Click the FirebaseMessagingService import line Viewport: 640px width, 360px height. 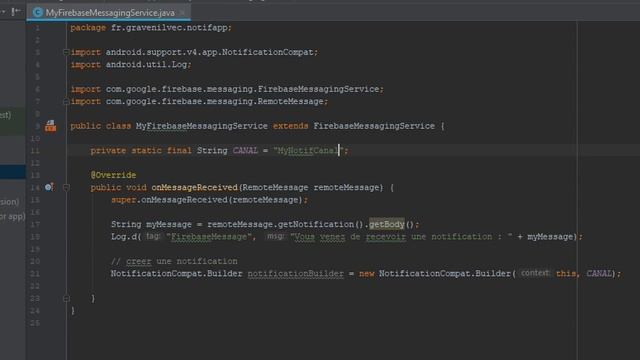pyautogui.click(x=227, y=89)
